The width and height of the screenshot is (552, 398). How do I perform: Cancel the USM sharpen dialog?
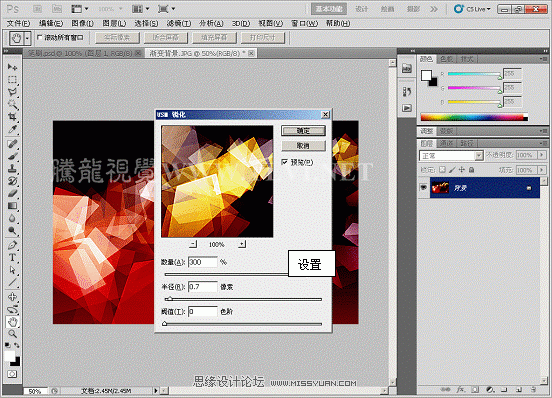pyautogui.click(x=303, y=145)
